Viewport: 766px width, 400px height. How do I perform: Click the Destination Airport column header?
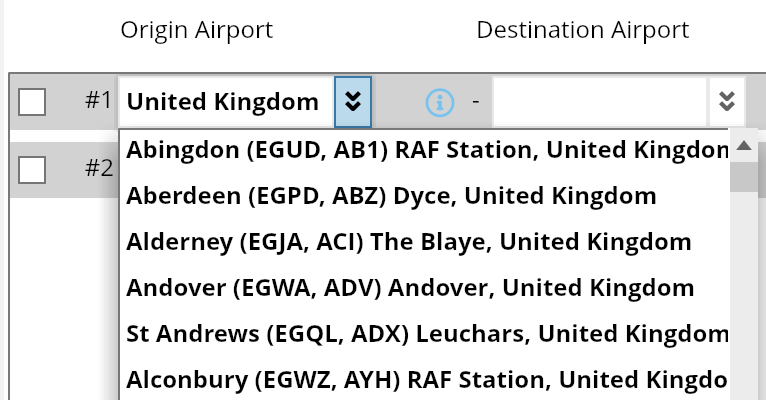click(x=583, y=30)
